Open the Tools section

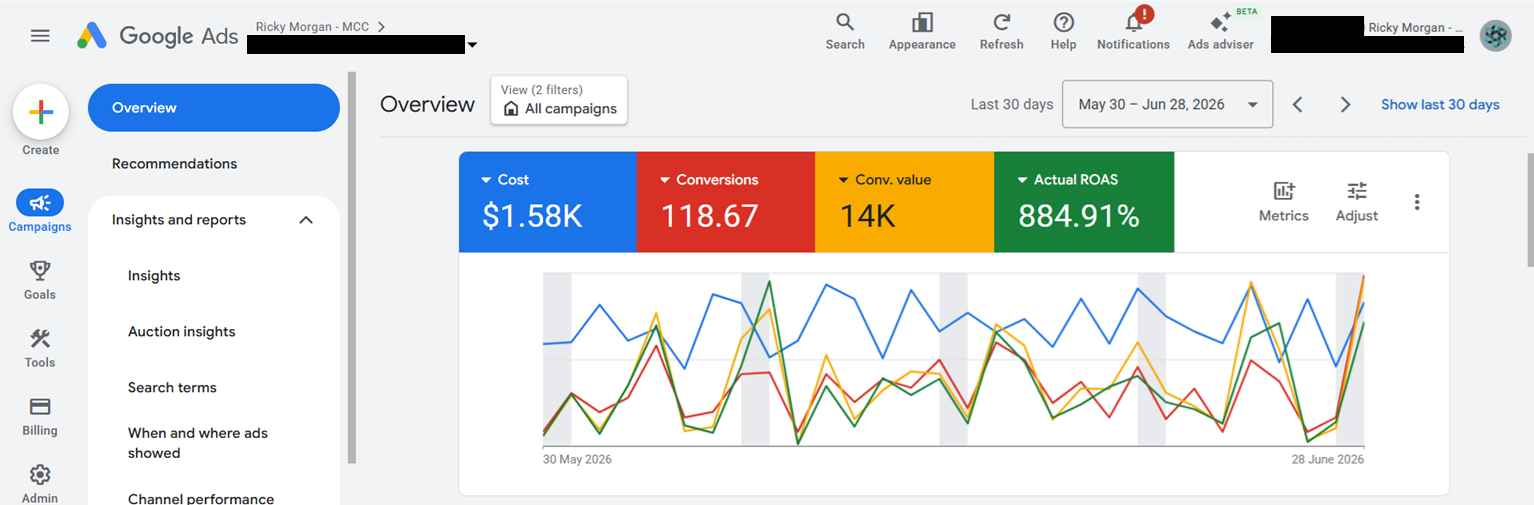click(x=40, y=347)
